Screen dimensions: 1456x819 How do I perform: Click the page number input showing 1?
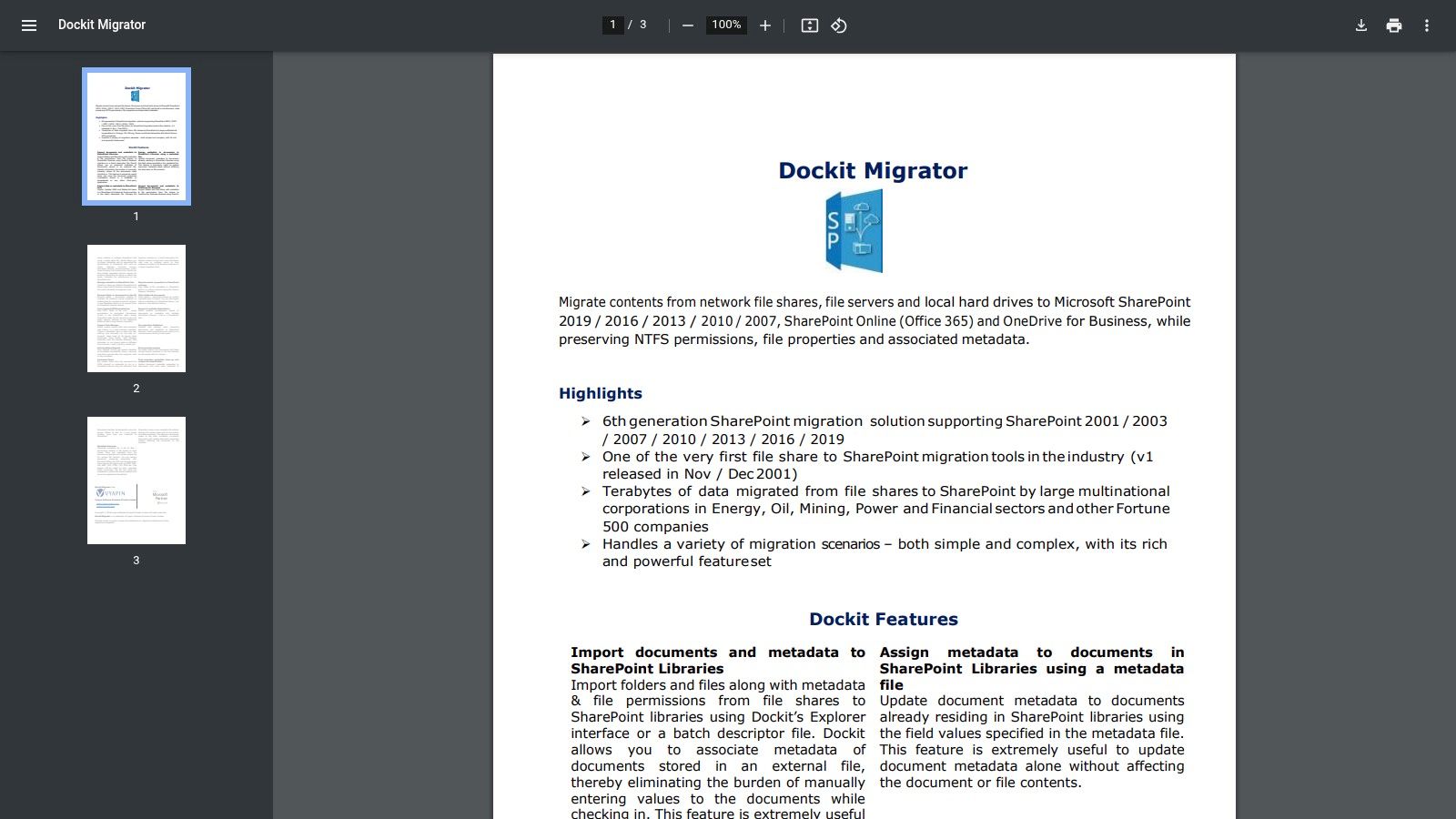point(612,25)
